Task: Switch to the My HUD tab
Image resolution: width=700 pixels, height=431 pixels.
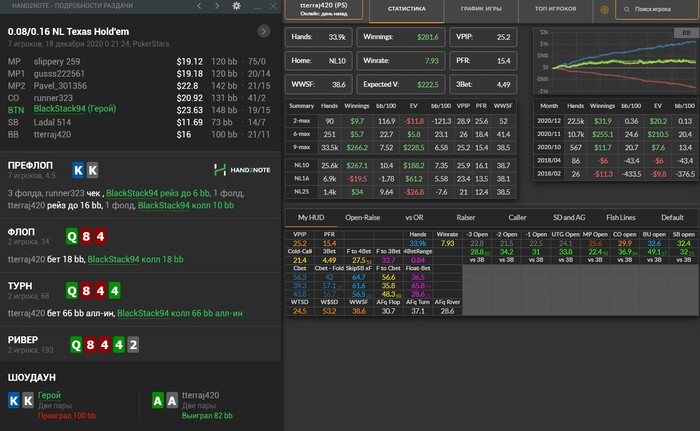Action: point(311,218)
